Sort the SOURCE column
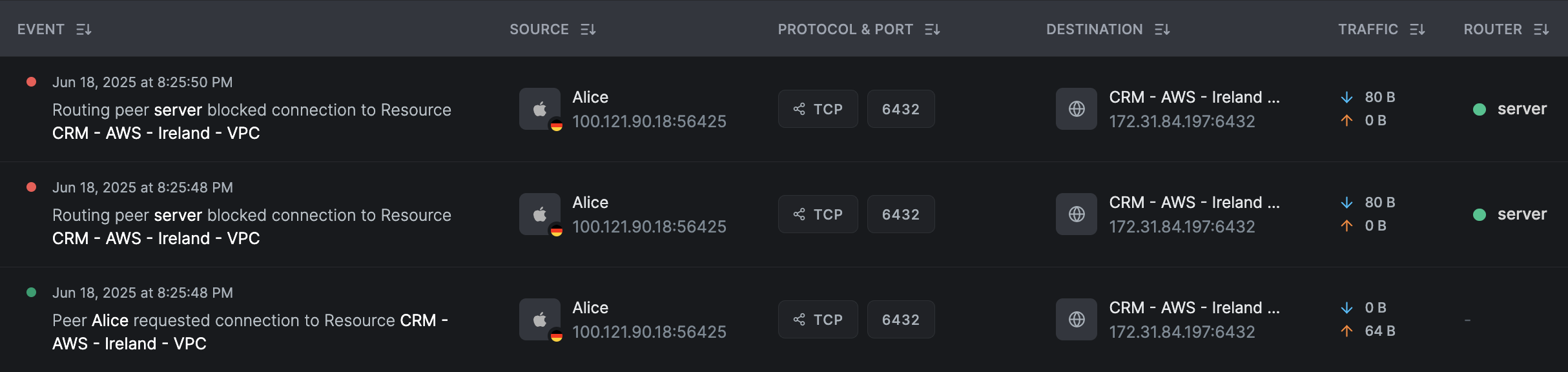 (x=588, y=29)
